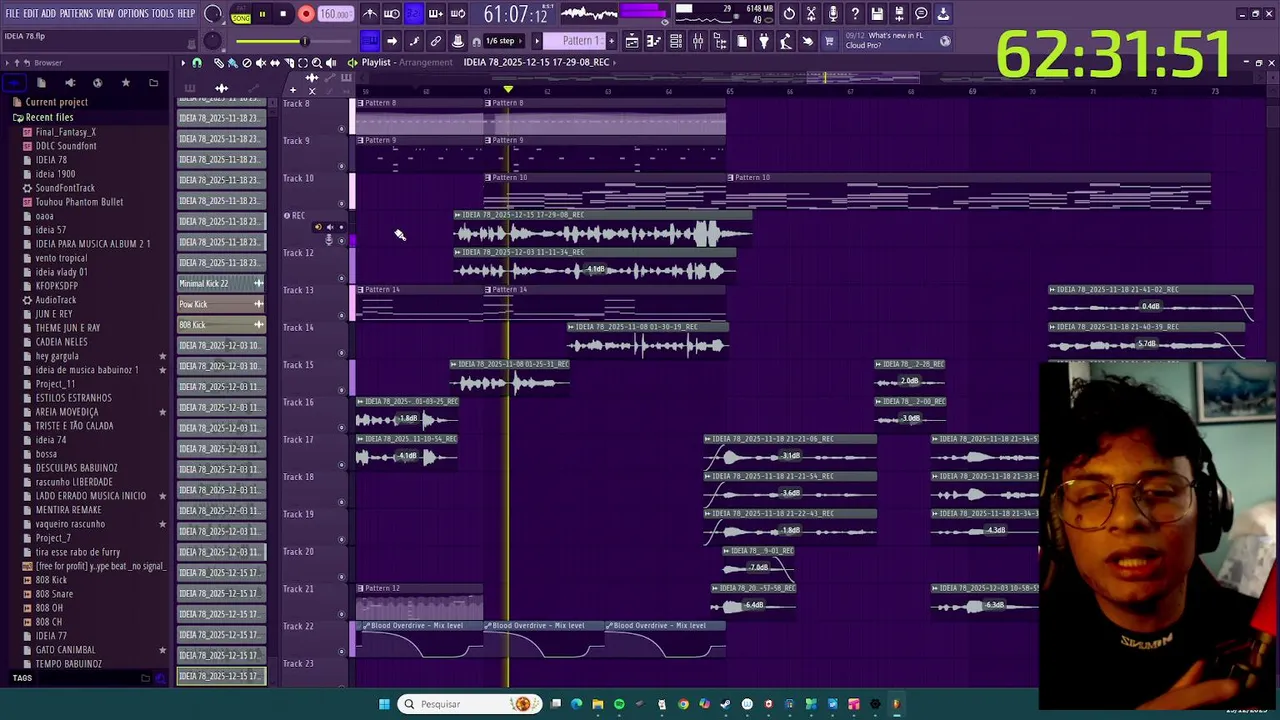Toggle overdub recording mode
Image resolution: width=1280 pixels, height=720 pixels.
(x=436, y=14)
